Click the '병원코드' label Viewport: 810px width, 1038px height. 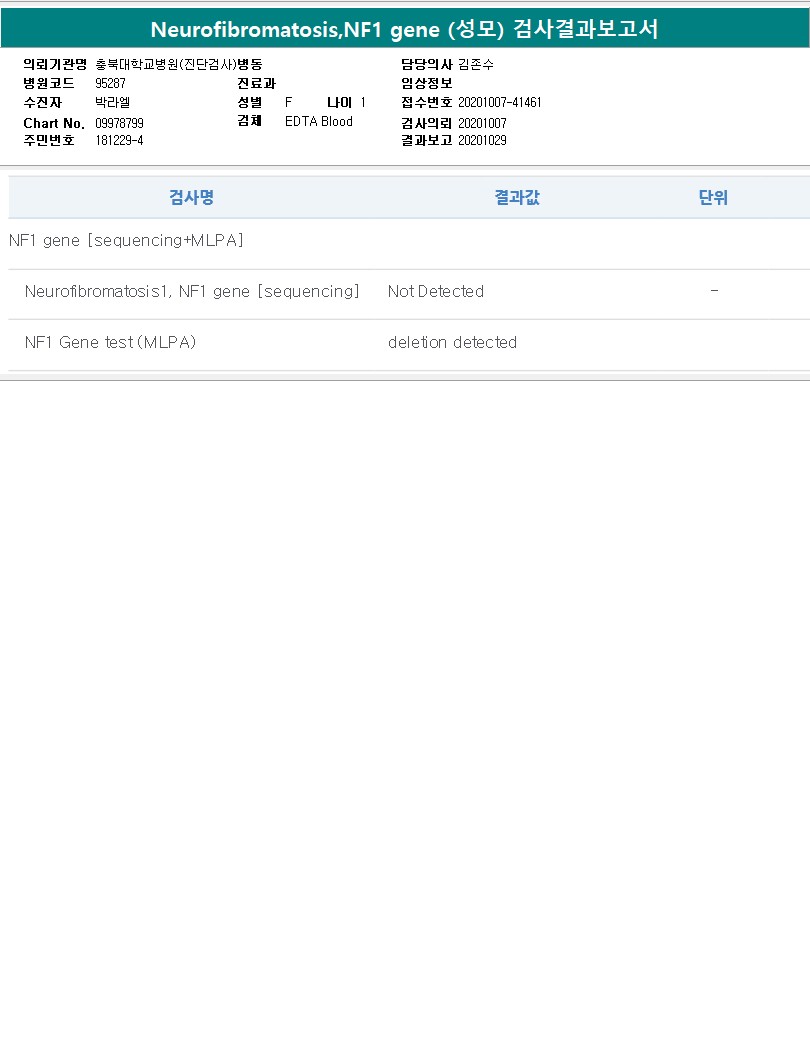[49, 83]
